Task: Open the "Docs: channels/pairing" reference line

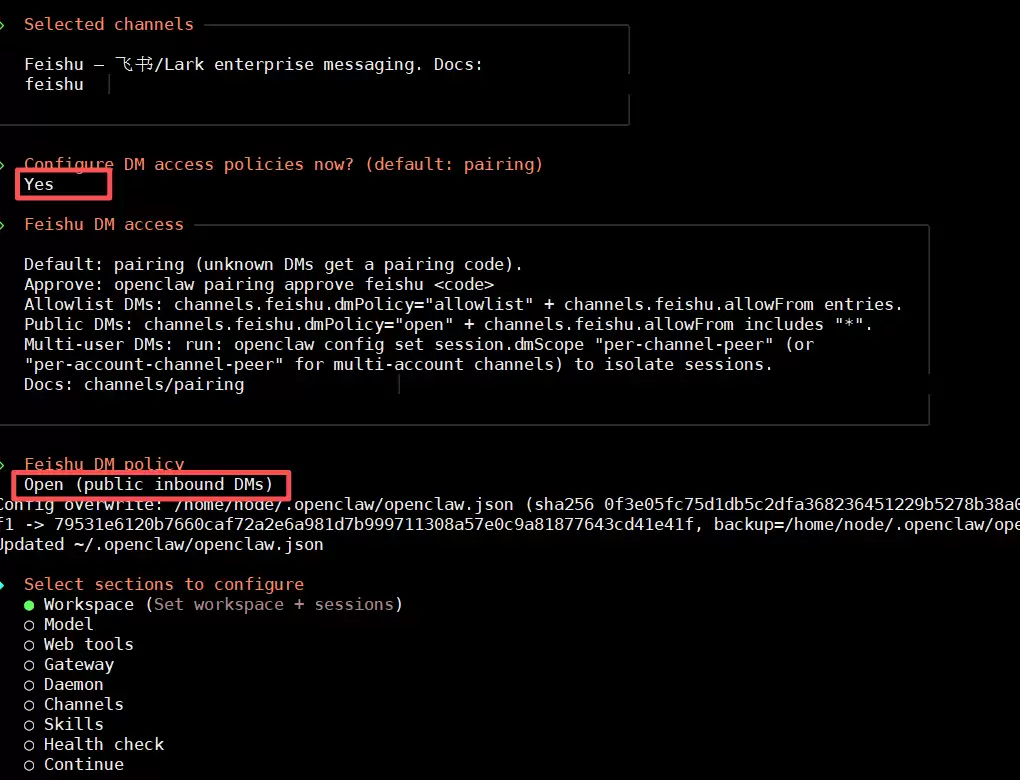Action: pyautogui.click(x=133, y=384)
